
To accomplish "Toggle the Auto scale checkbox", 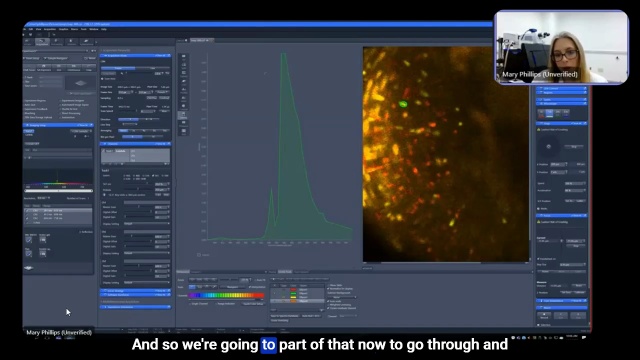I will click(x=334, y=301).
